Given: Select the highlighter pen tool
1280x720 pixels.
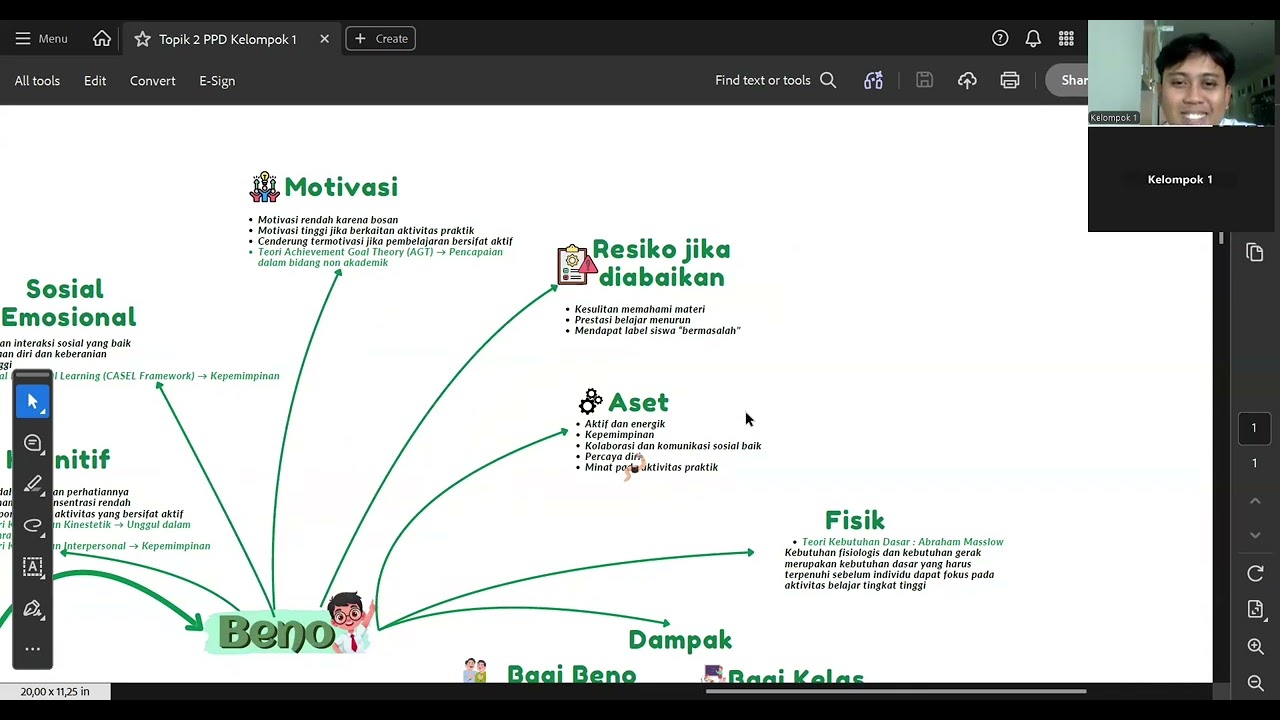Looking at the screenshot, I should pos(33,484).
